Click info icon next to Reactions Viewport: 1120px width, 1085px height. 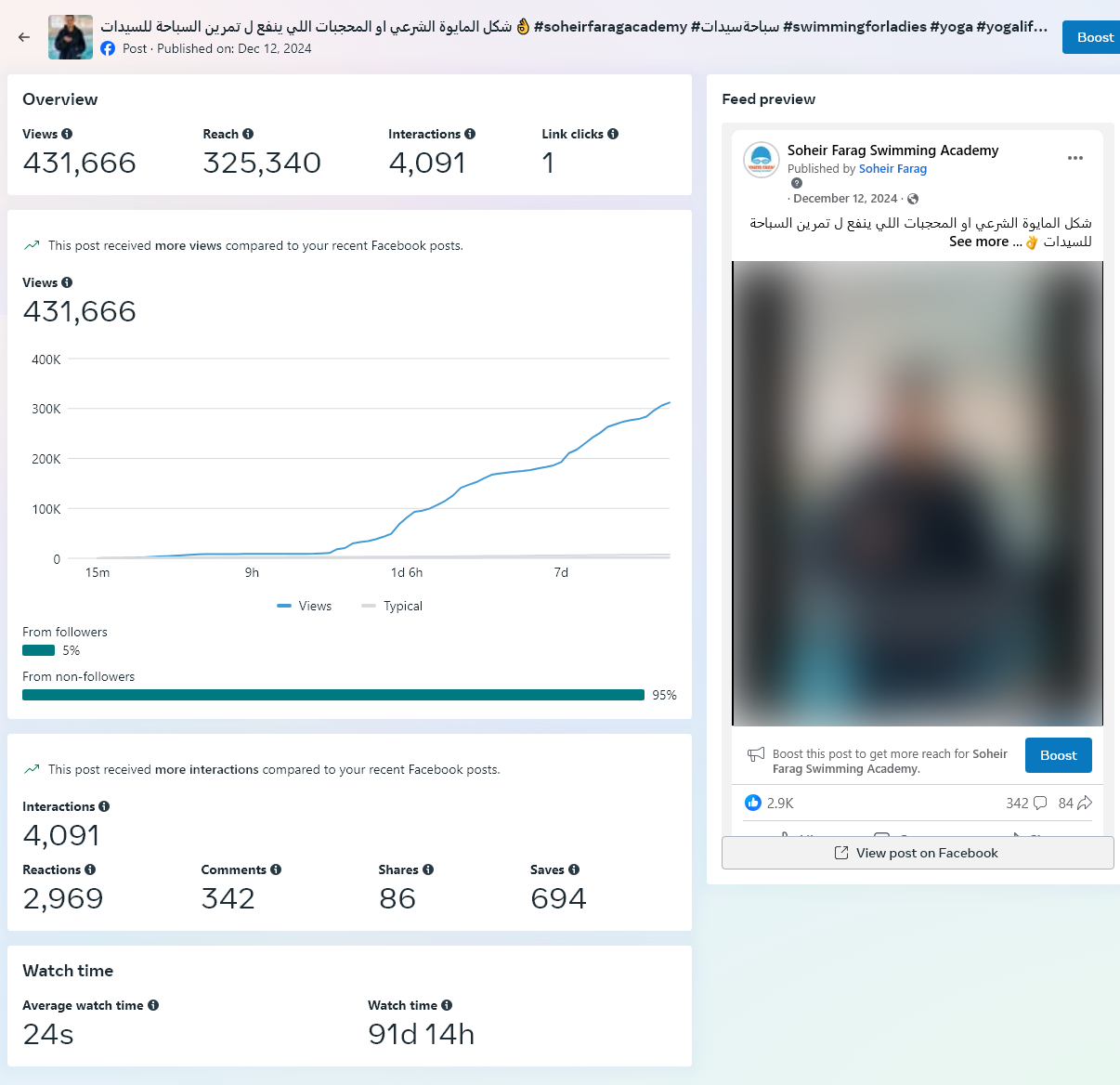tap(90, 869)
